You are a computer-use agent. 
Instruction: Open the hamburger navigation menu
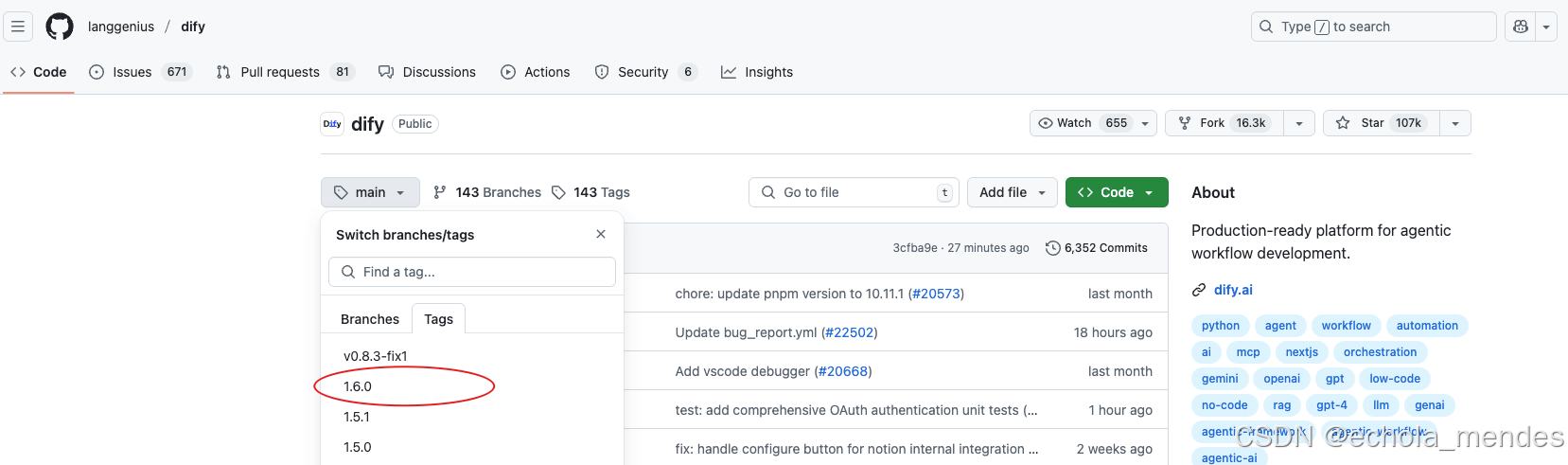18,27
